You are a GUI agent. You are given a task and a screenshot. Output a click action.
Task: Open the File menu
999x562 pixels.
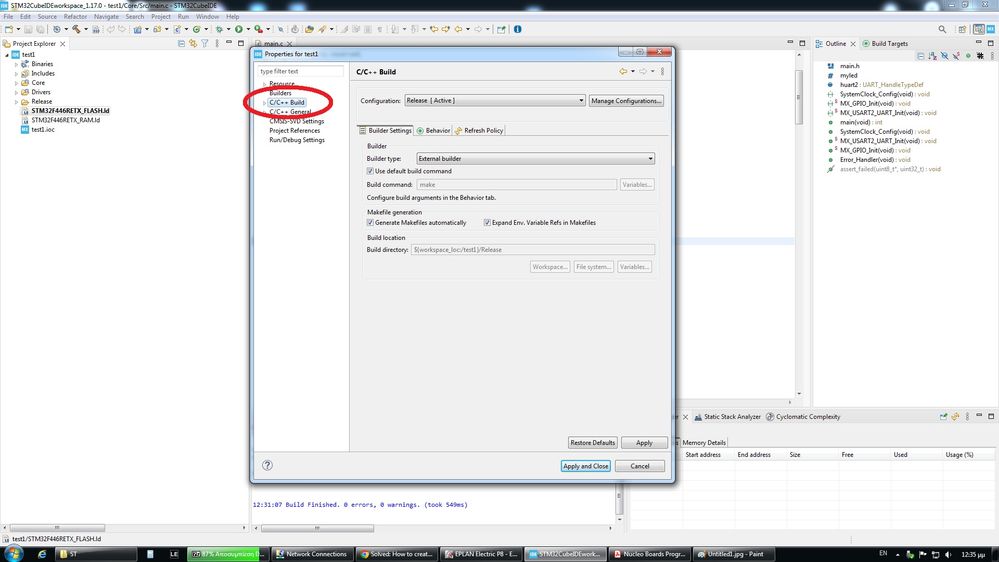pyautogui.click(x=8, y=17)
